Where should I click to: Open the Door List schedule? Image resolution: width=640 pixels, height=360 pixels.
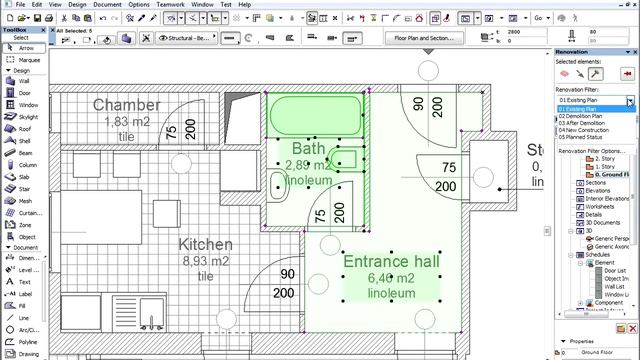(x=615, y=271)
